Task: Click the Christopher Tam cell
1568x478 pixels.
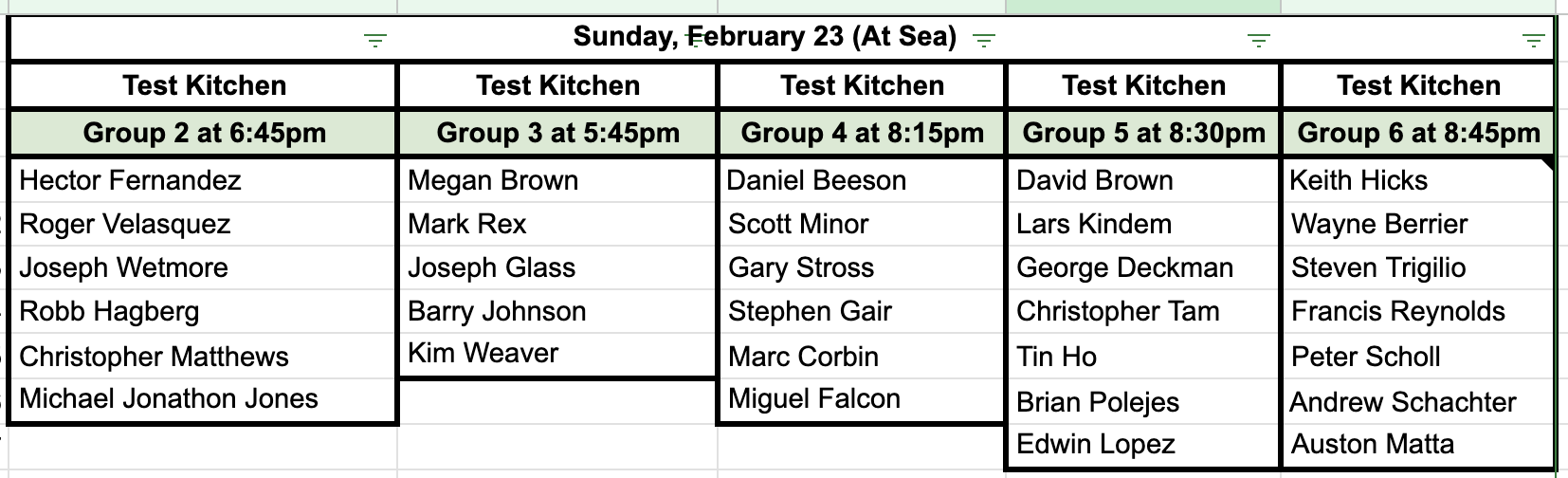Action: click(x=1143, y=312)
